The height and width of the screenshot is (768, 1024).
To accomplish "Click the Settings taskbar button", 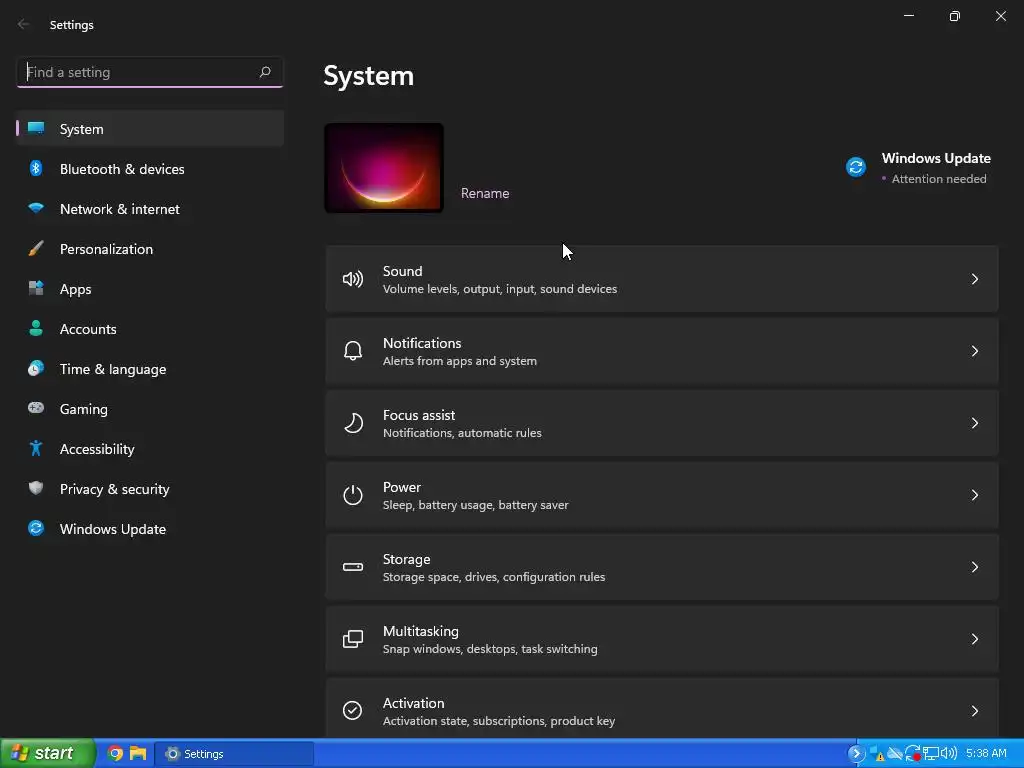I will tap(234, 754).
